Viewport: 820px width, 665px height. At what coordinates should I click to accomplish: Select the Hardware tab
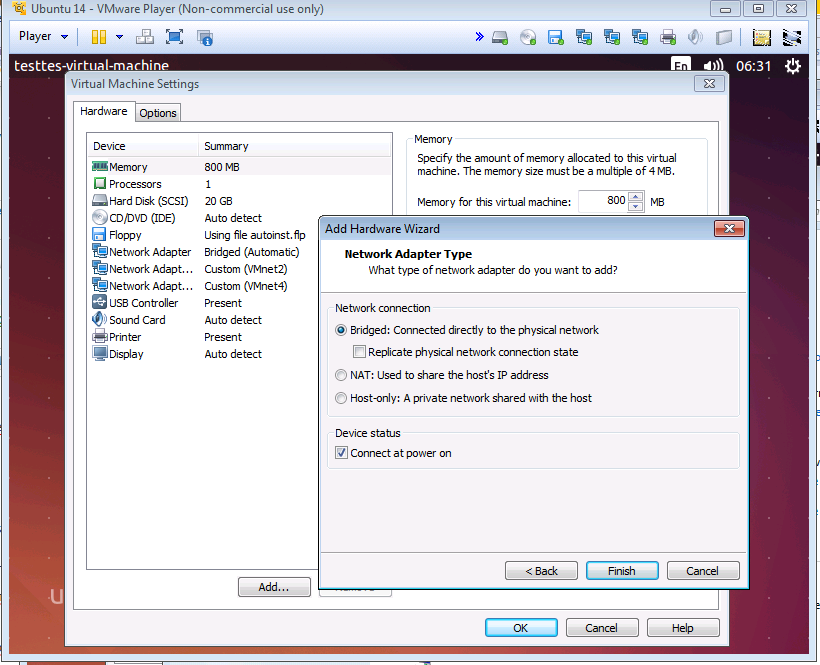(104, 112)
